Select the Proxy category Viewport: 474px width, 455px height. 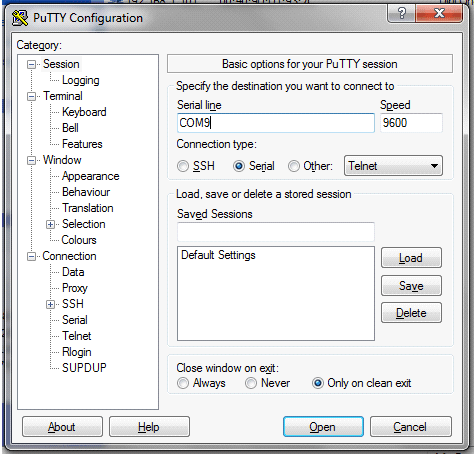(75, 288)
